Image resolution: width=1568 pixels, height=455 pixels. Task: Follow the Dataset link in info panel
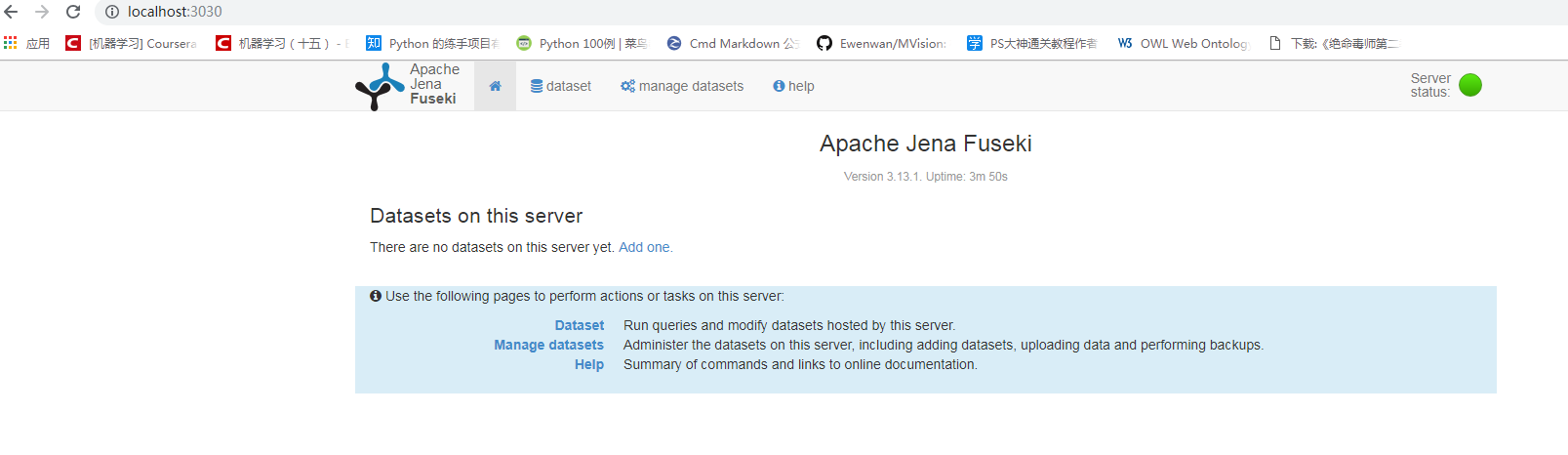tap(580, 325)
